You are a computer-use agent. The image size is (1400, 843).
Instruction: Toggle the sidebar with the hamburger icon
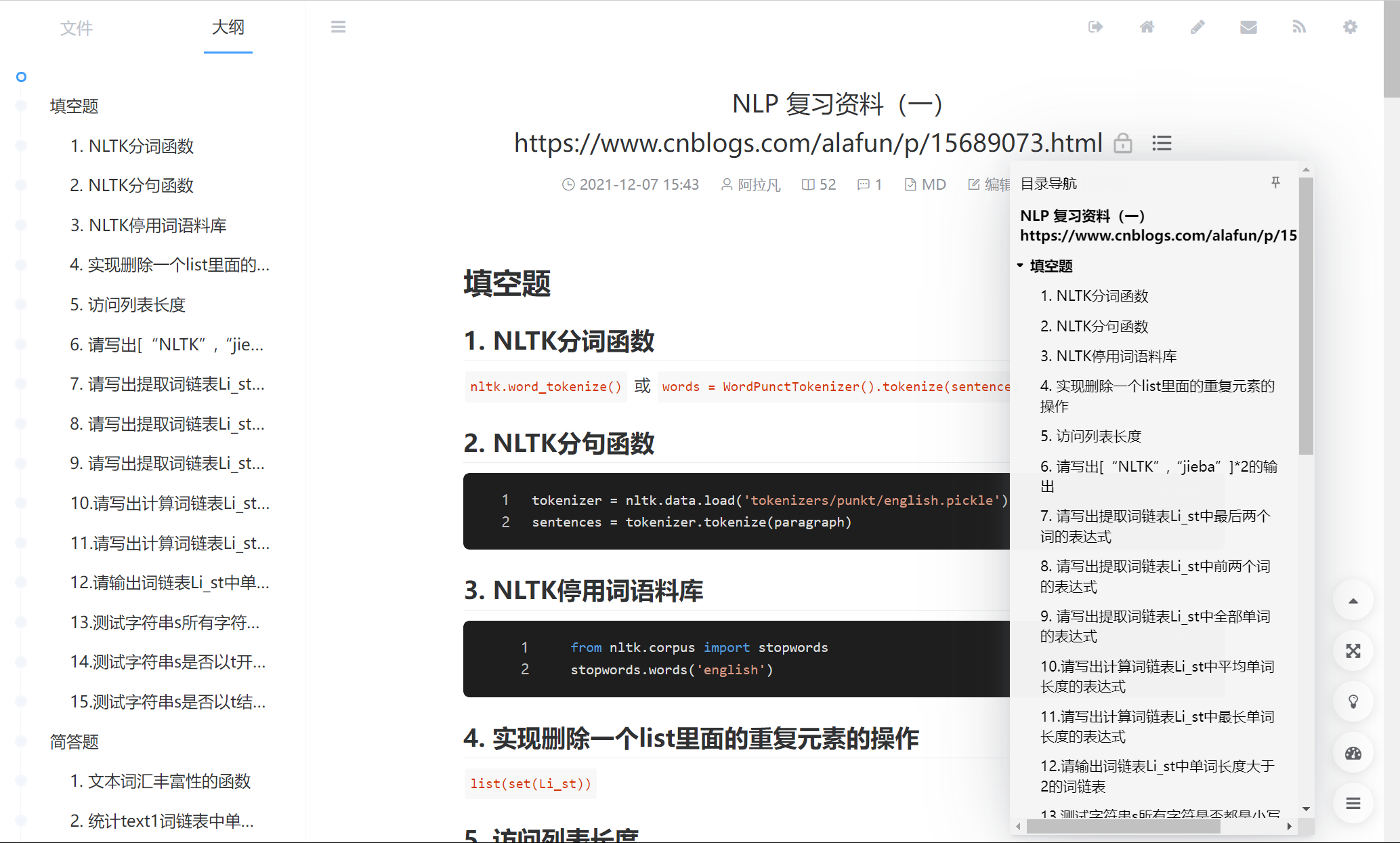click(x=339, y=26)
